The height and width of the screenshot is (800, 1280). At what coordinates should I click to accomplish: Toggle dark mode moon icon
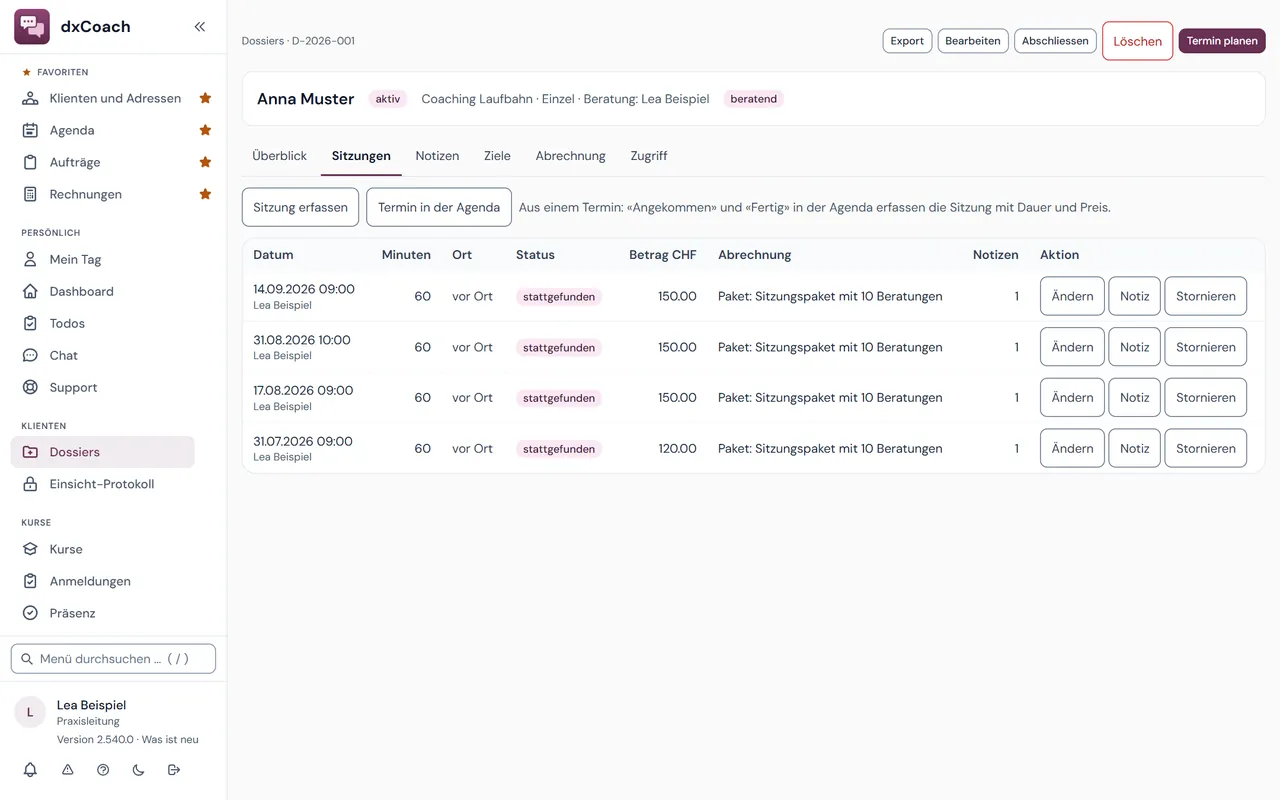click(x=138, y=770)
